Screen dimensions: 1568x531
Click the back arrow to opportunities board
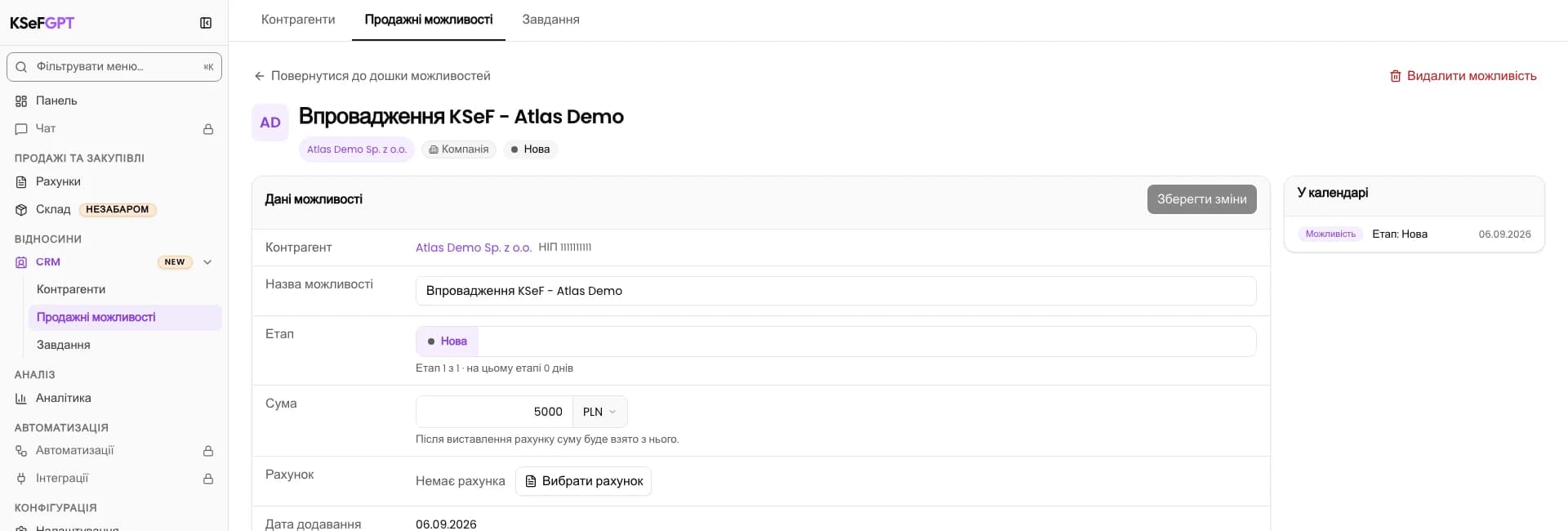point(259,76)
